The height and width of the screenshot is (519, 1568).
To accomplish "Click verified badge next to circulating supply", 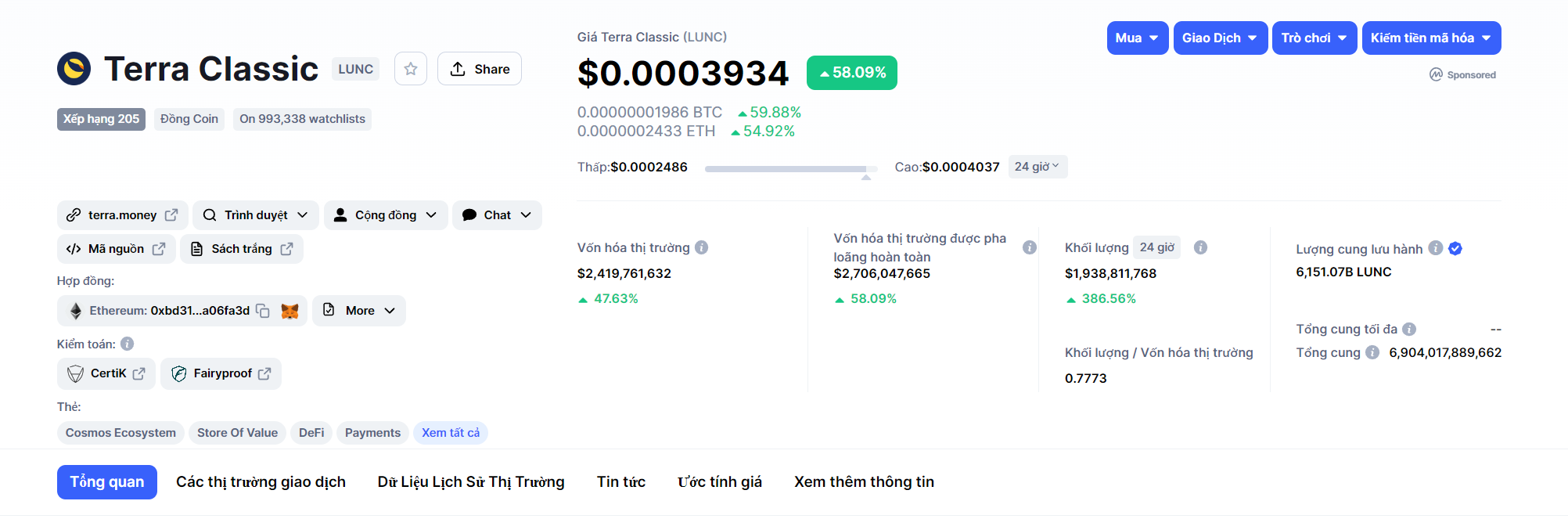I will pyautogui.click(x=1455, y=248).
